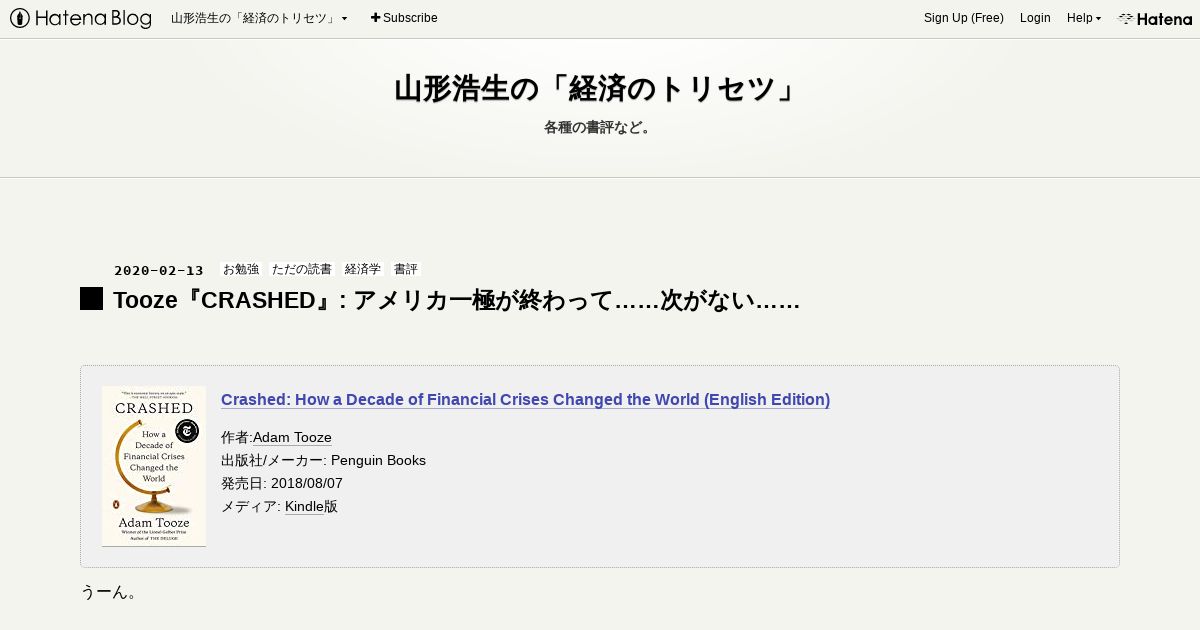Filter by ただの読書 category tag
This screenshot has height=630, width=1200.
coord(302,269)
